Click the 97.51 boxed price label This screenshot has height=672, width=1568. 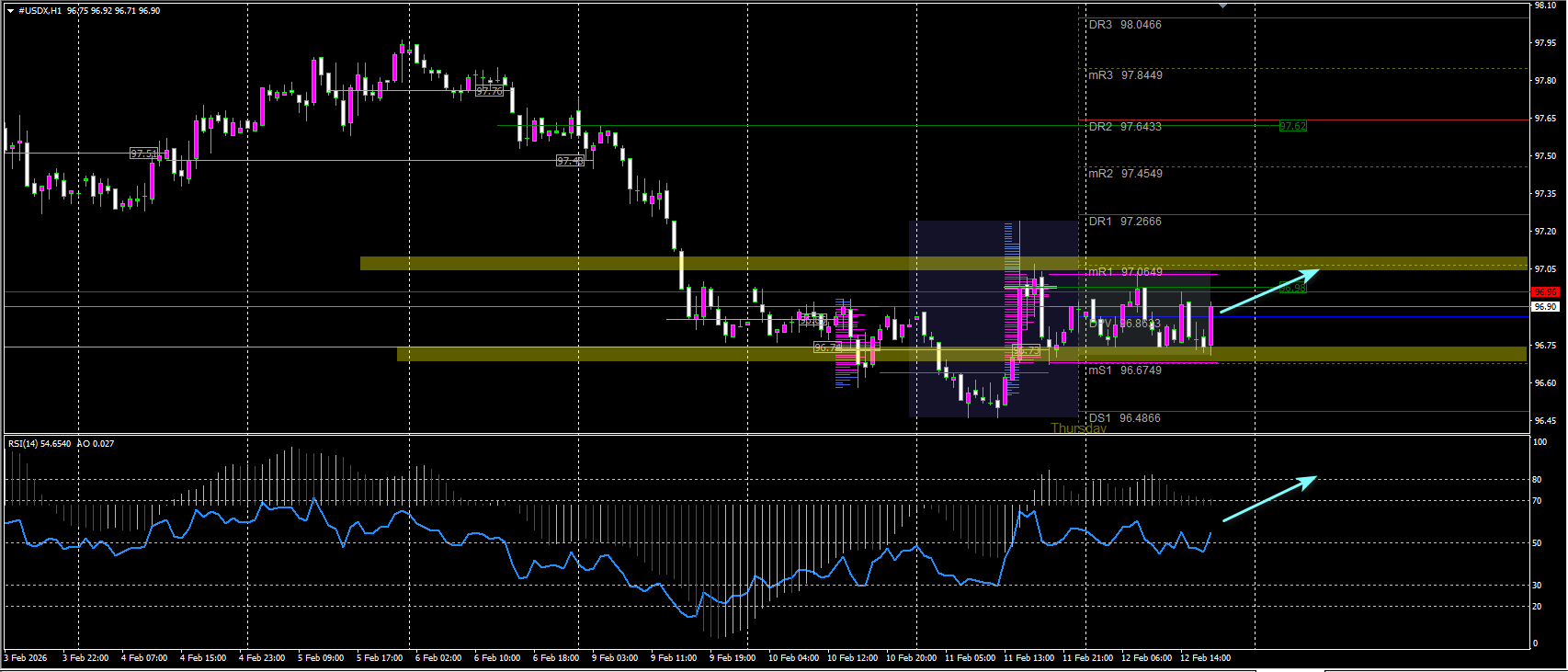point(143,154)
